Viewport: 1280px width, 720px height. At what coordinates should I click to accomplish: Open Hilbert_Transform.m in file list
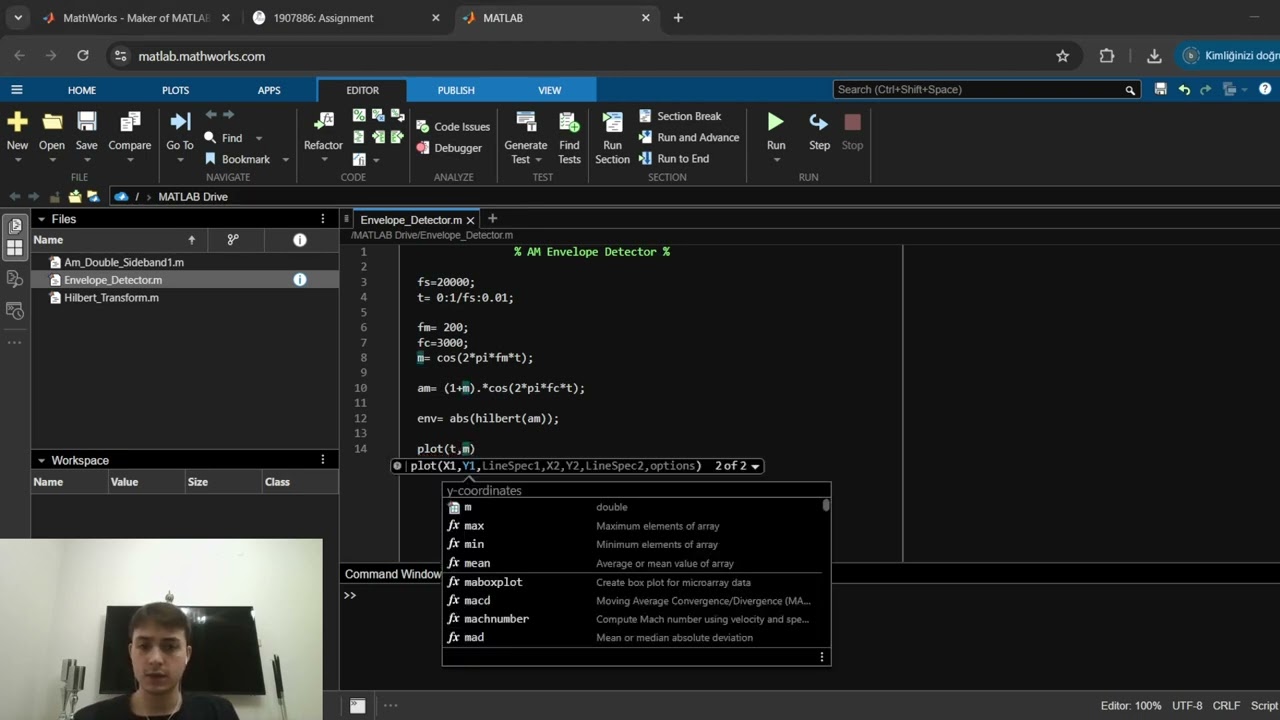point(111,298)
